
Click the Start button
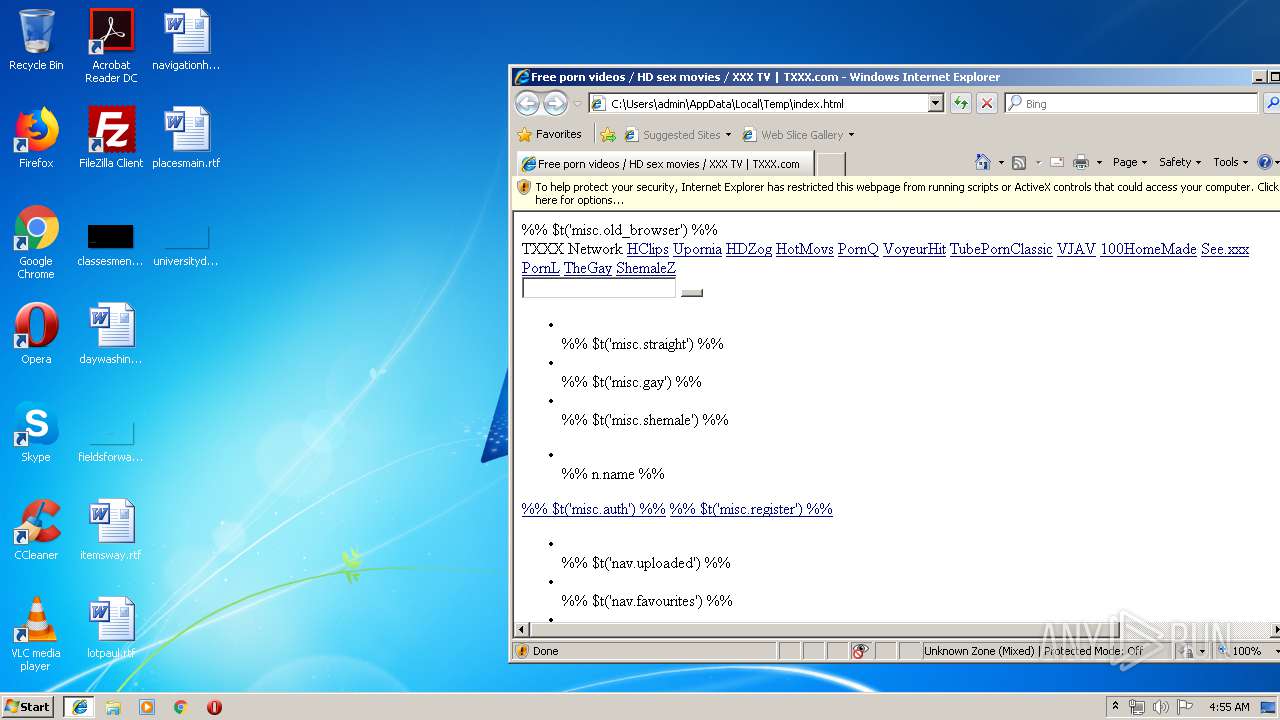[28, 707]
